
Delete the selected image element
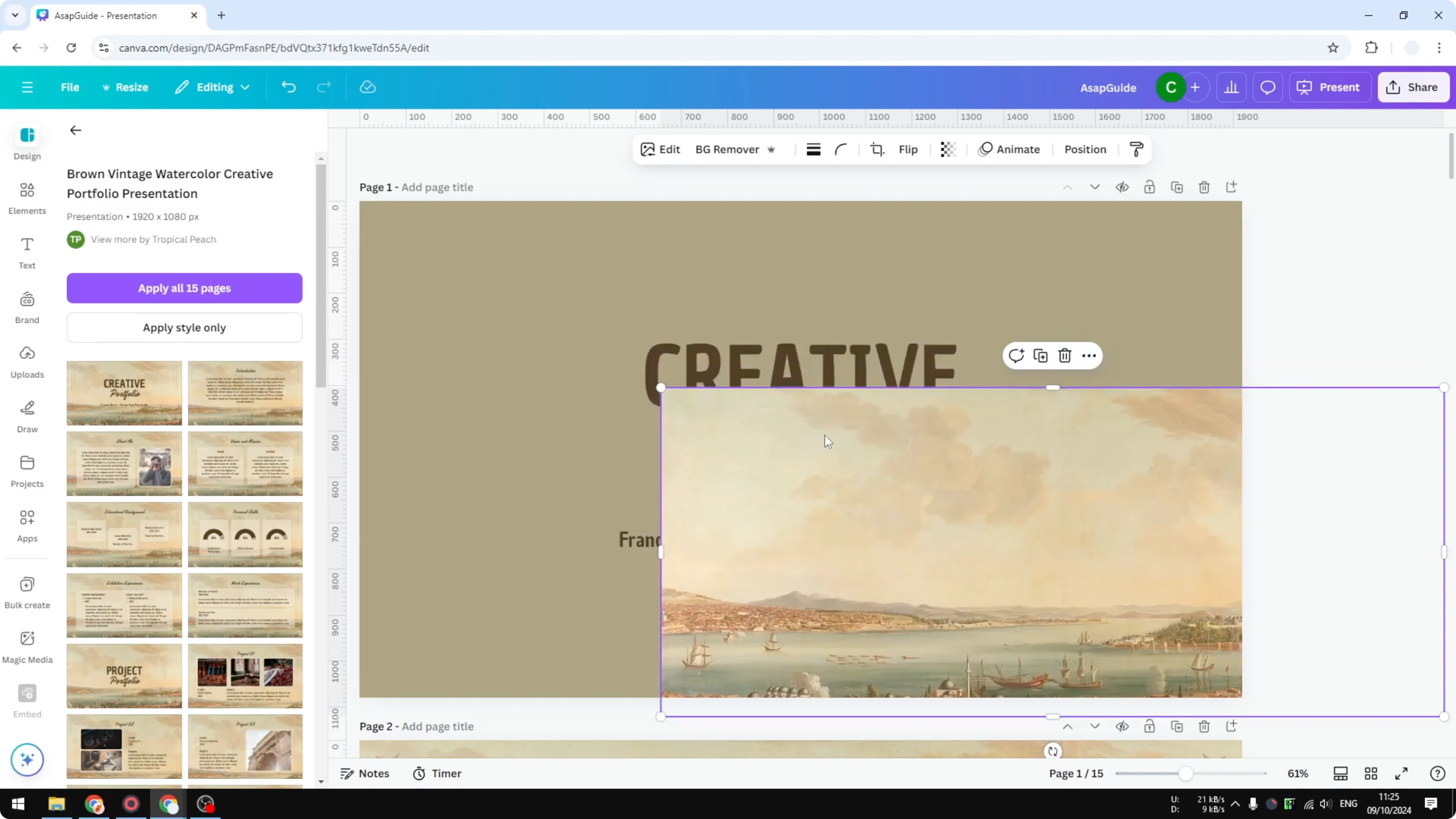pos(1065,356)
